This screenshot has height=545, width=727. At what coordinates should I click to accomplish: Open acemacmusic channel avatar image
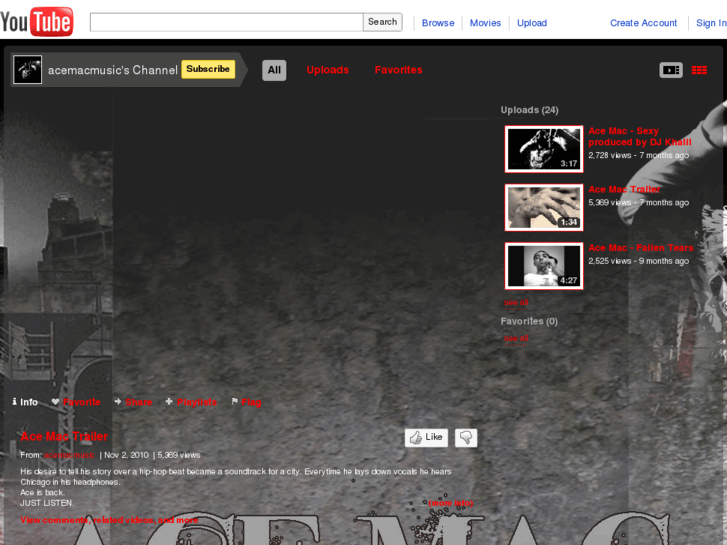(x=27, y=70)
